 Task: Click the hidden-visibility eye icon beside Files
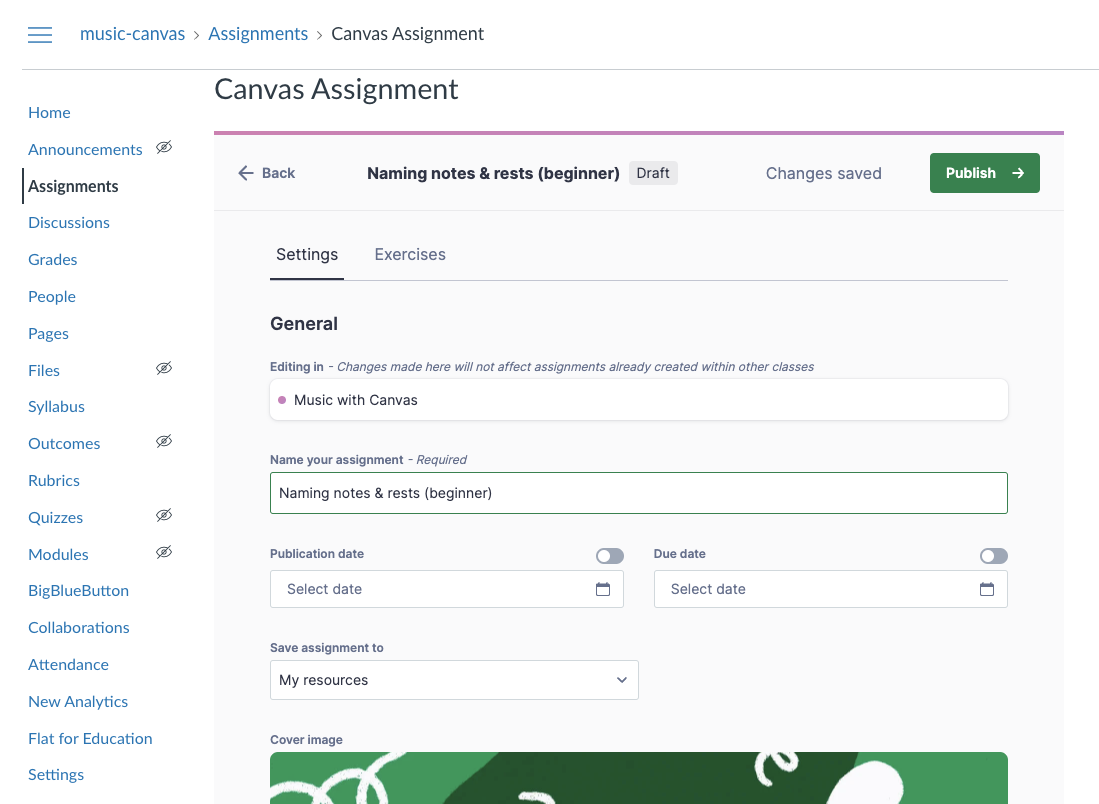163,368
